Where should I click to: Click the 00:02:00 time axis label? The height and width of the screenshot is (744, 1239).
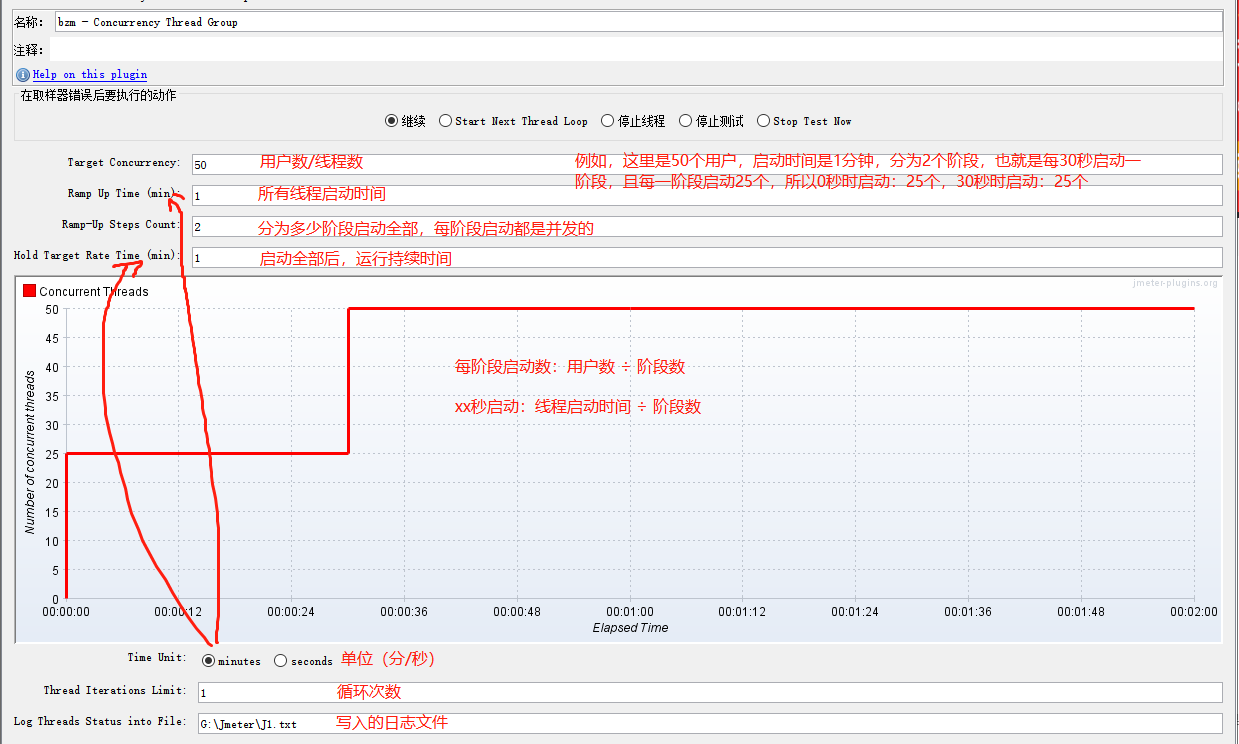pos(1193,611)
